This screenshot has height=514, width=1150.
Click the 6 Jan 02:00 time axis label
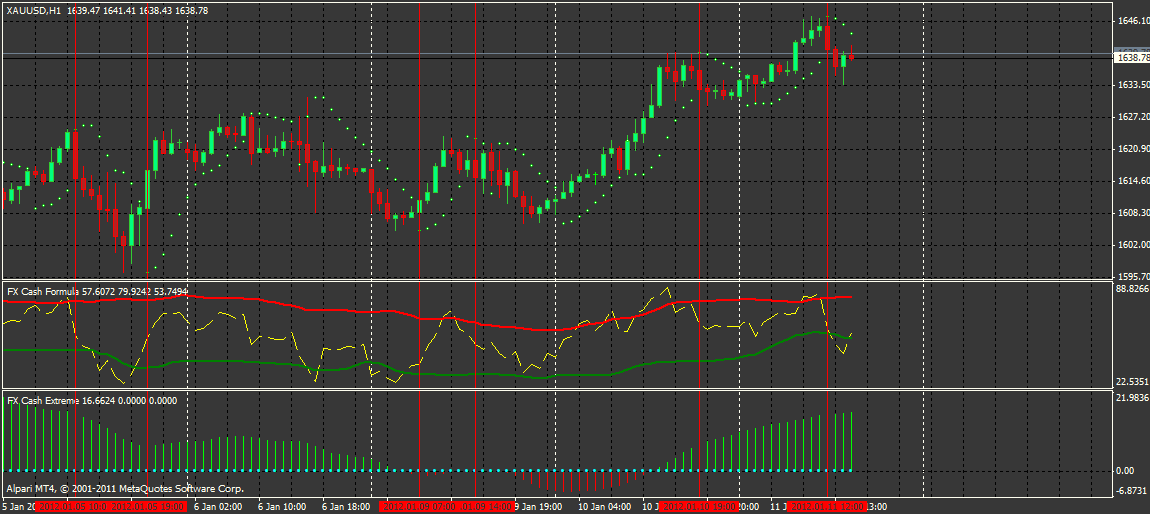click(x=218, y=507)
